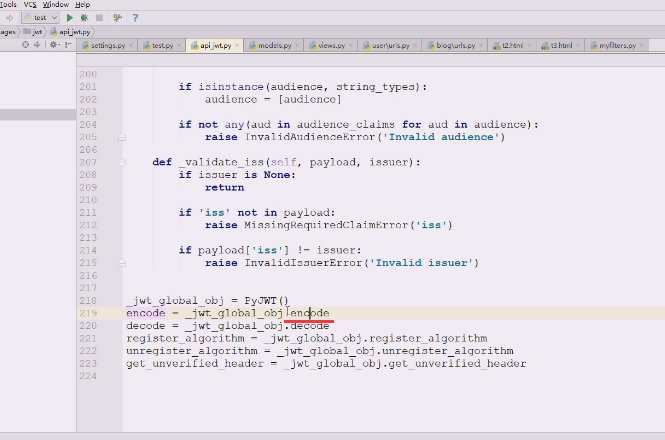Click the scroll-from-source target icon
This screenshot has height=440, width=665.
pos(25,45)
